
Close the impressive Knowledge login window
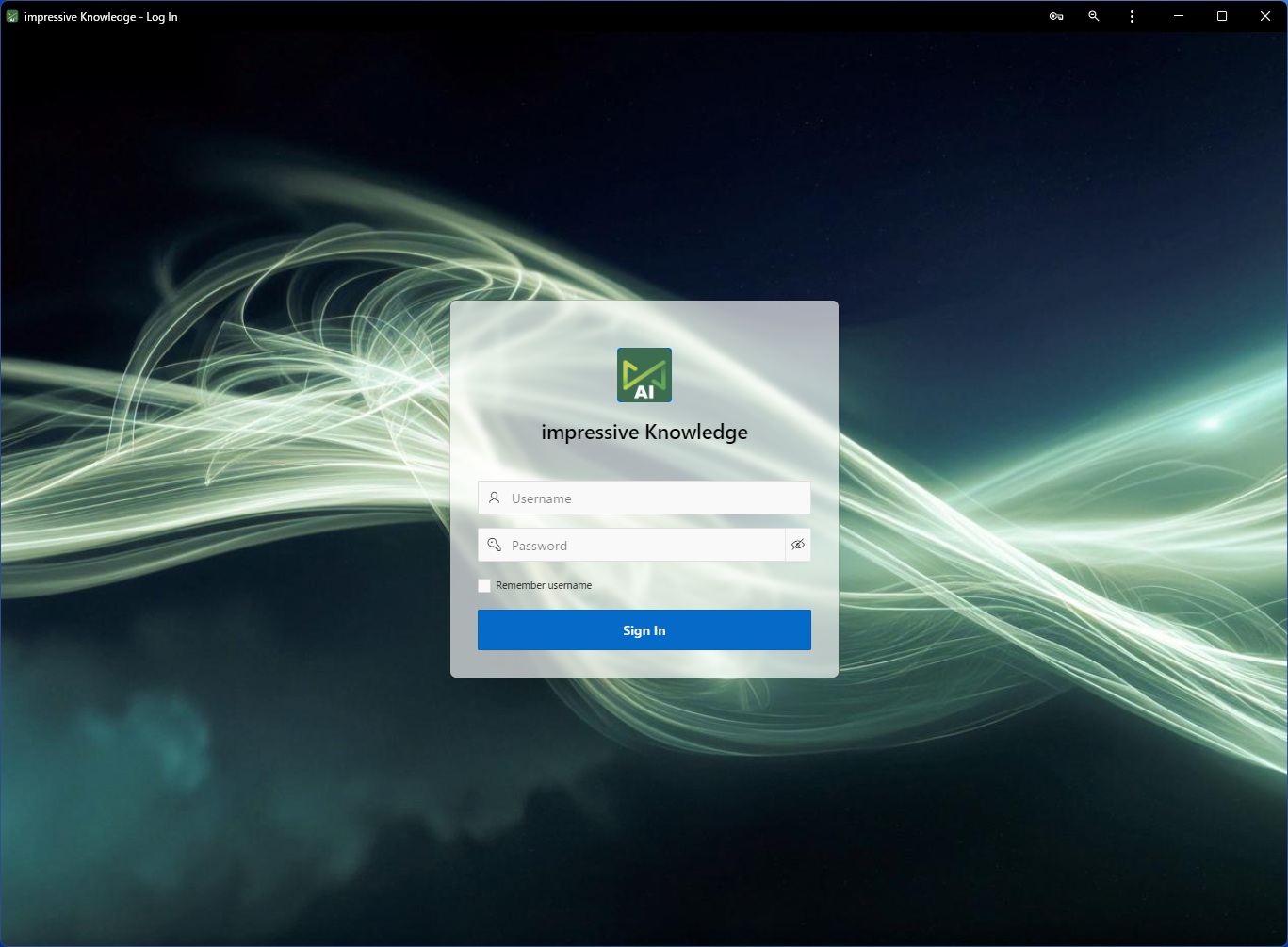[1265, 16]
